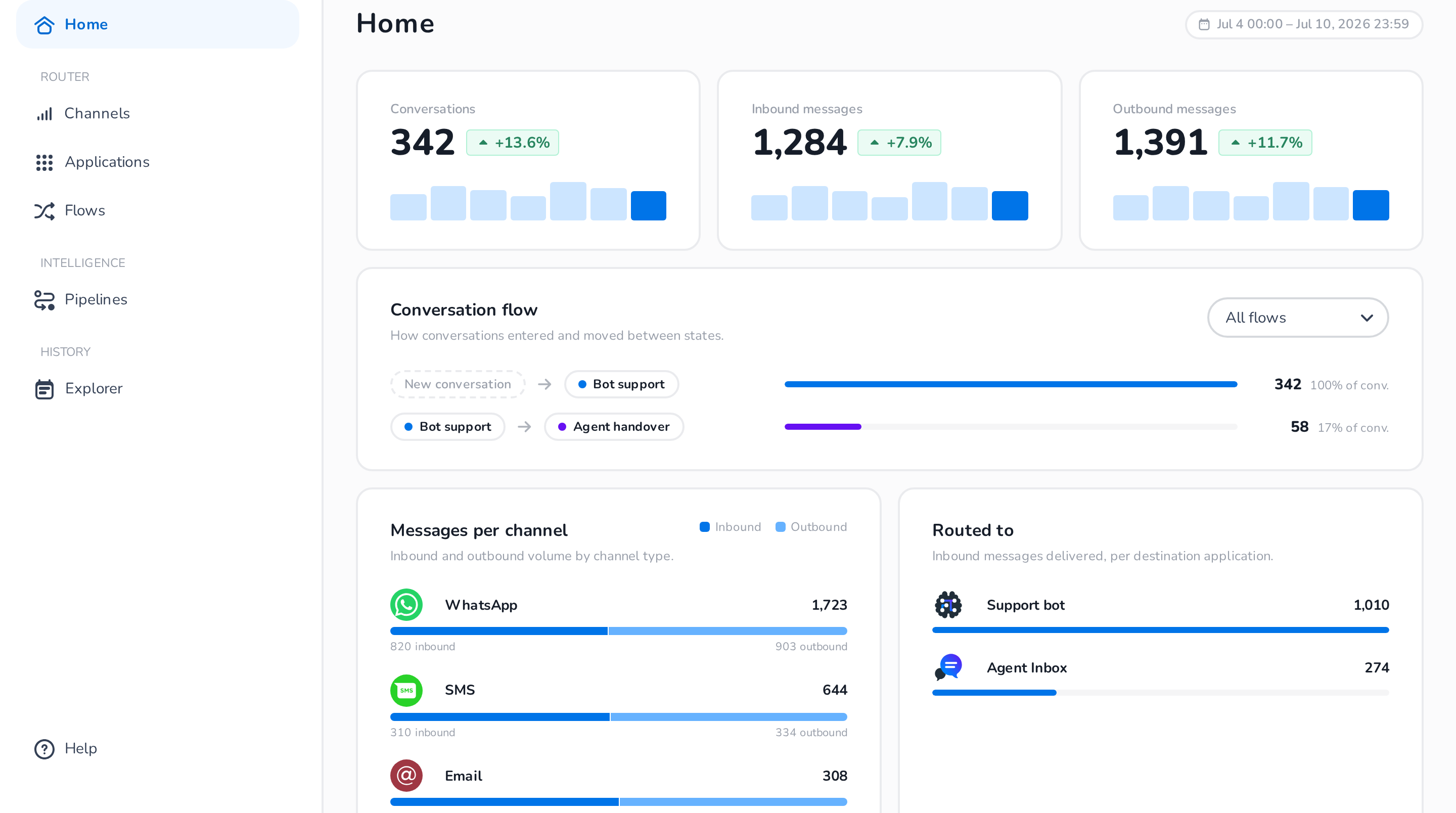Click the WhatsApp inbound/outbound bar

[x=618, y=631]
